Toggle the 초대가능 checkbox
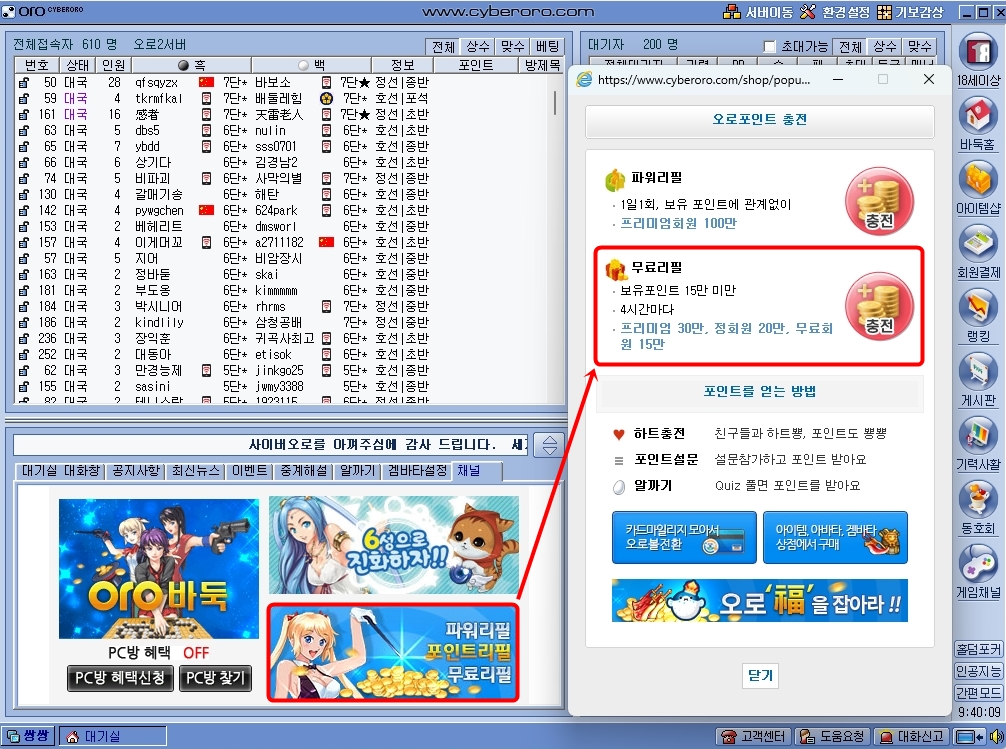 tap(770, 47)
